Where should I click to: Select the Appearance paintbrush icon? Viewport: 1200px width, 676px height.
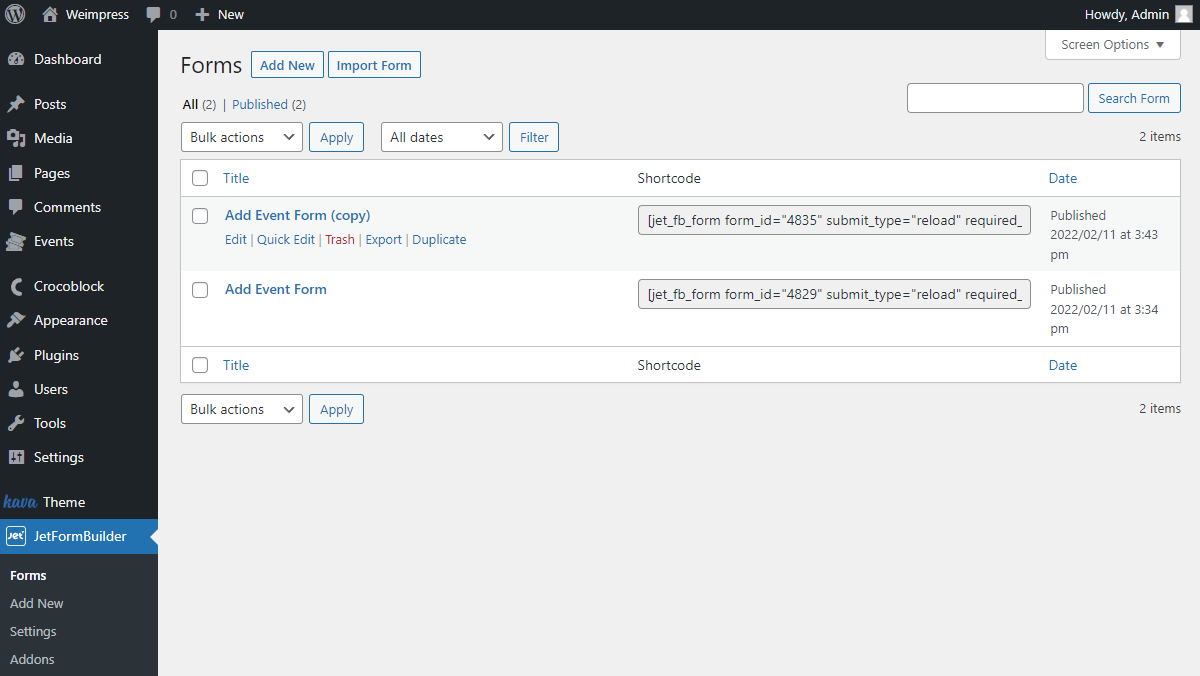point(16,320)
